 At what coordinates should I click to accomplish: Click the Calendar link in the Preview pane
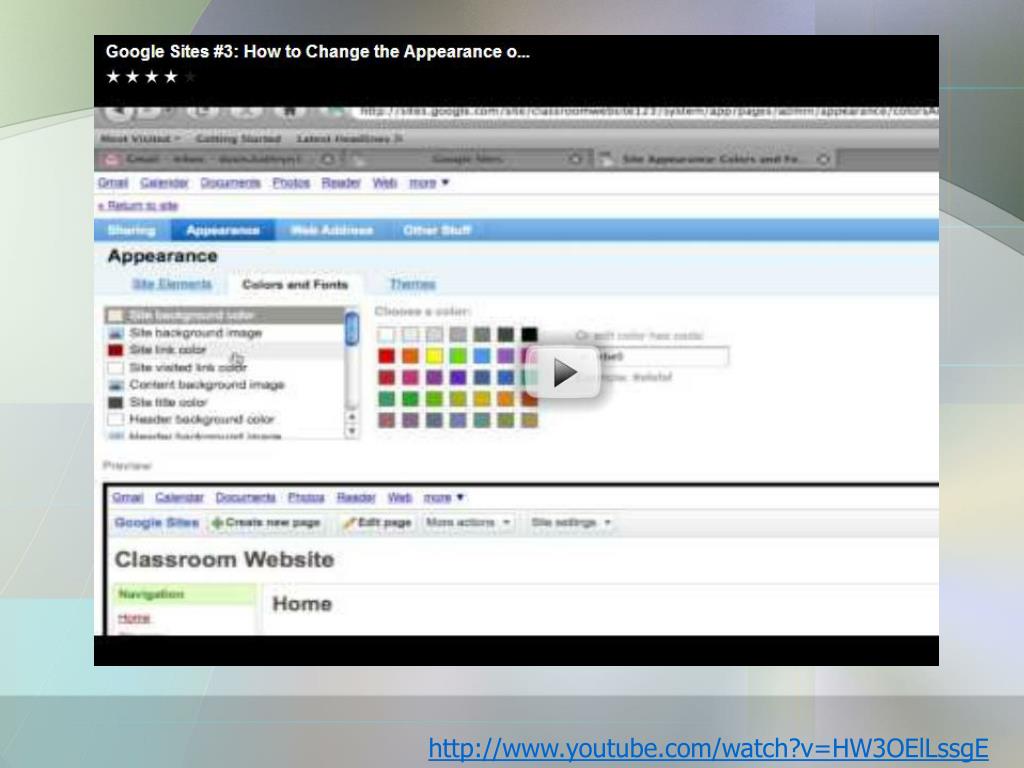(179, 498)
